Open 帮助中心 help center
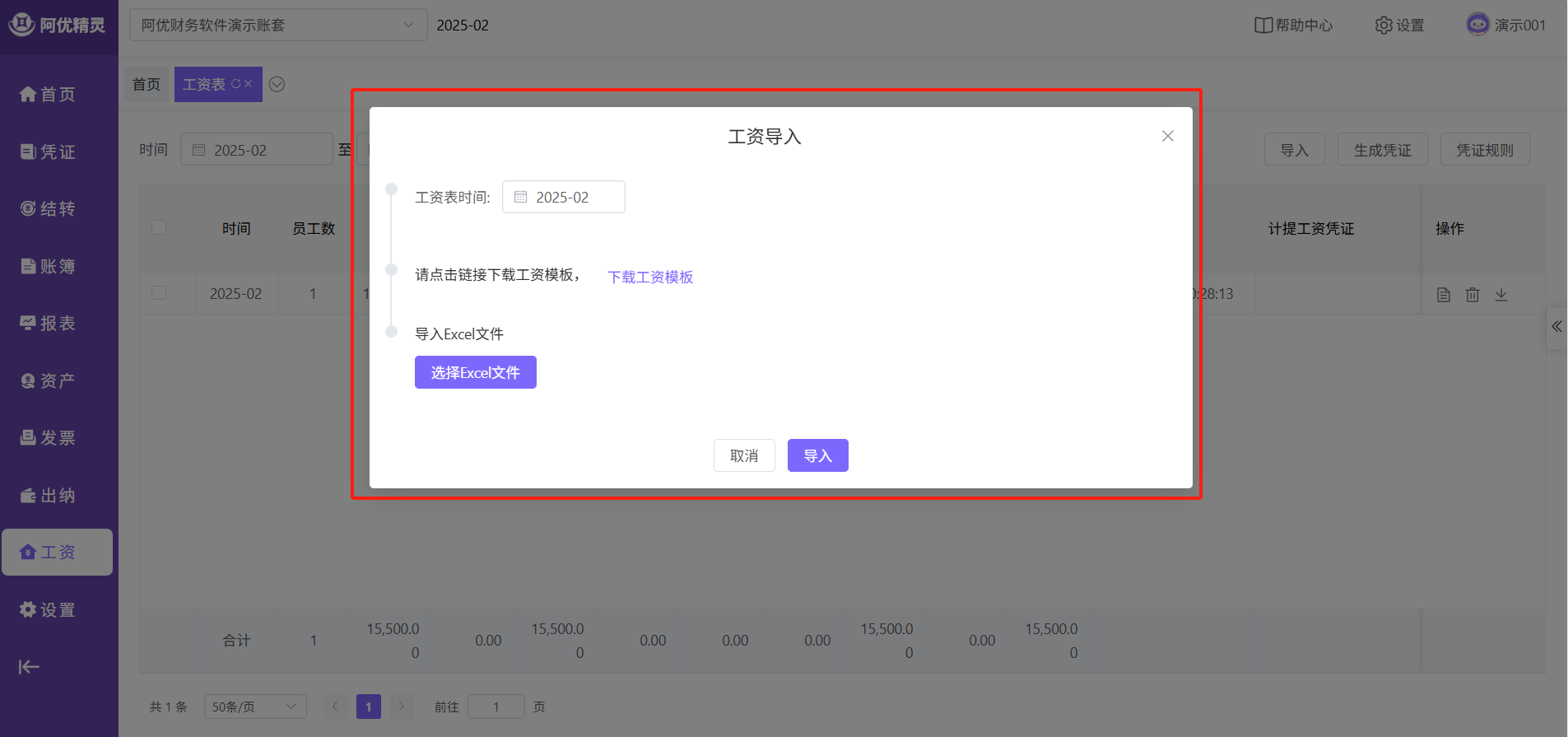The image size is (1568, 737). pyautogui.click(x=1293, y=26)
